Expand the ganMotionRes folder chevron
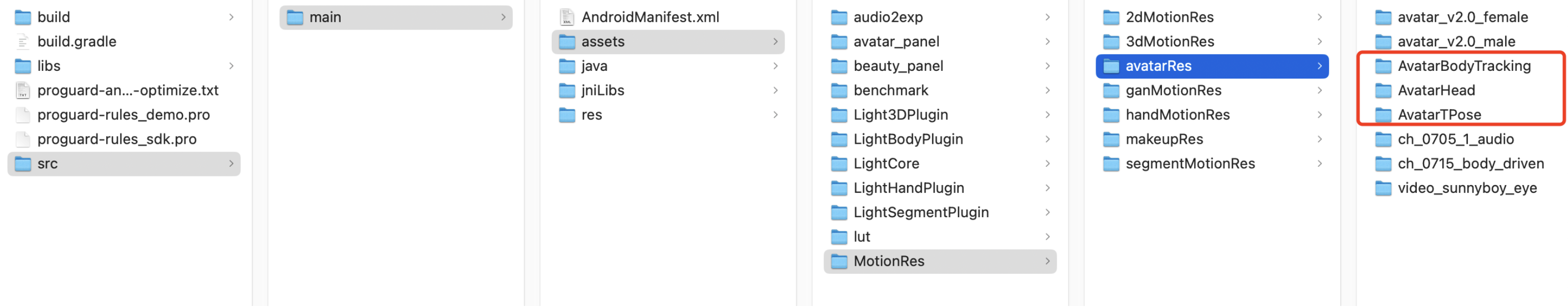 coord(1319,90)
